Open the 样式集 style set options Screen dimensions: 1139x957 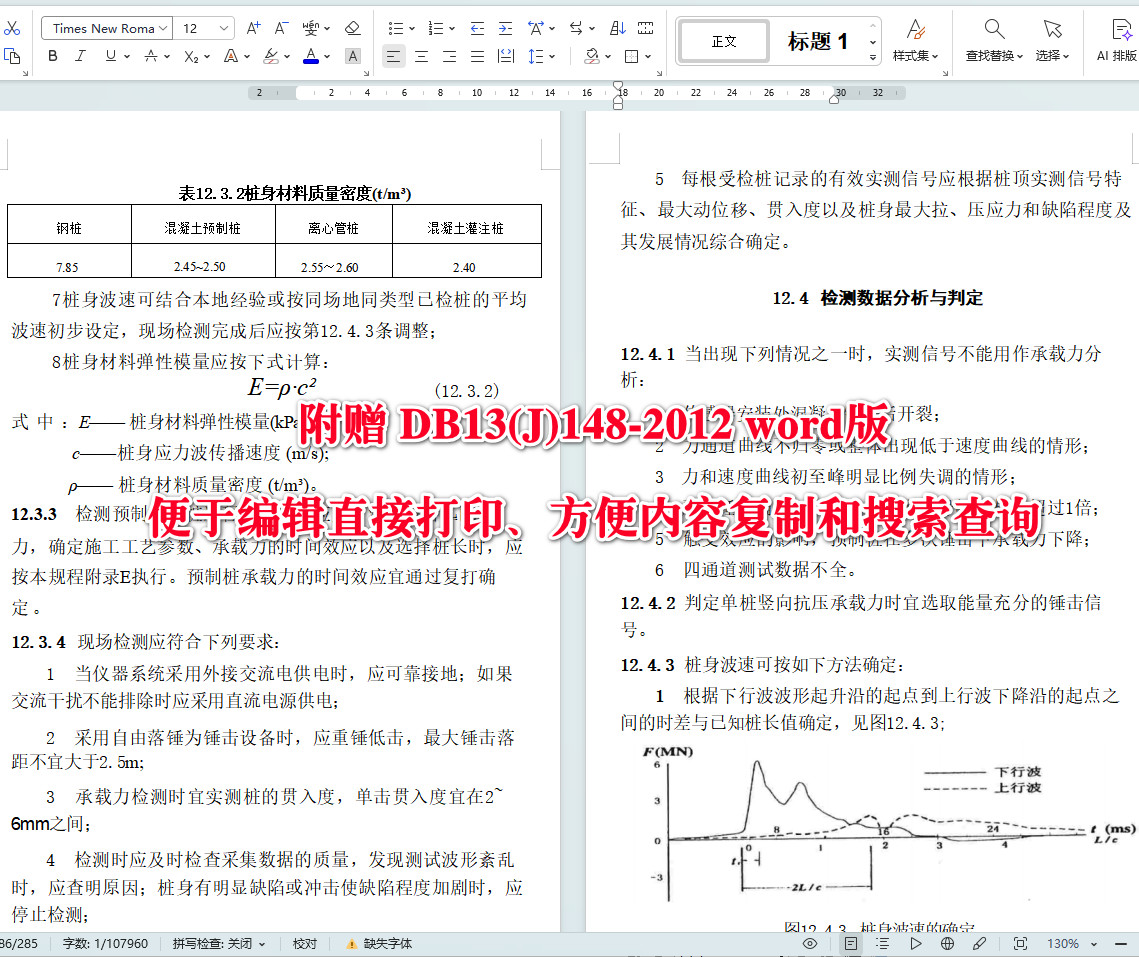pyautogui.click(x=915, y=43)
